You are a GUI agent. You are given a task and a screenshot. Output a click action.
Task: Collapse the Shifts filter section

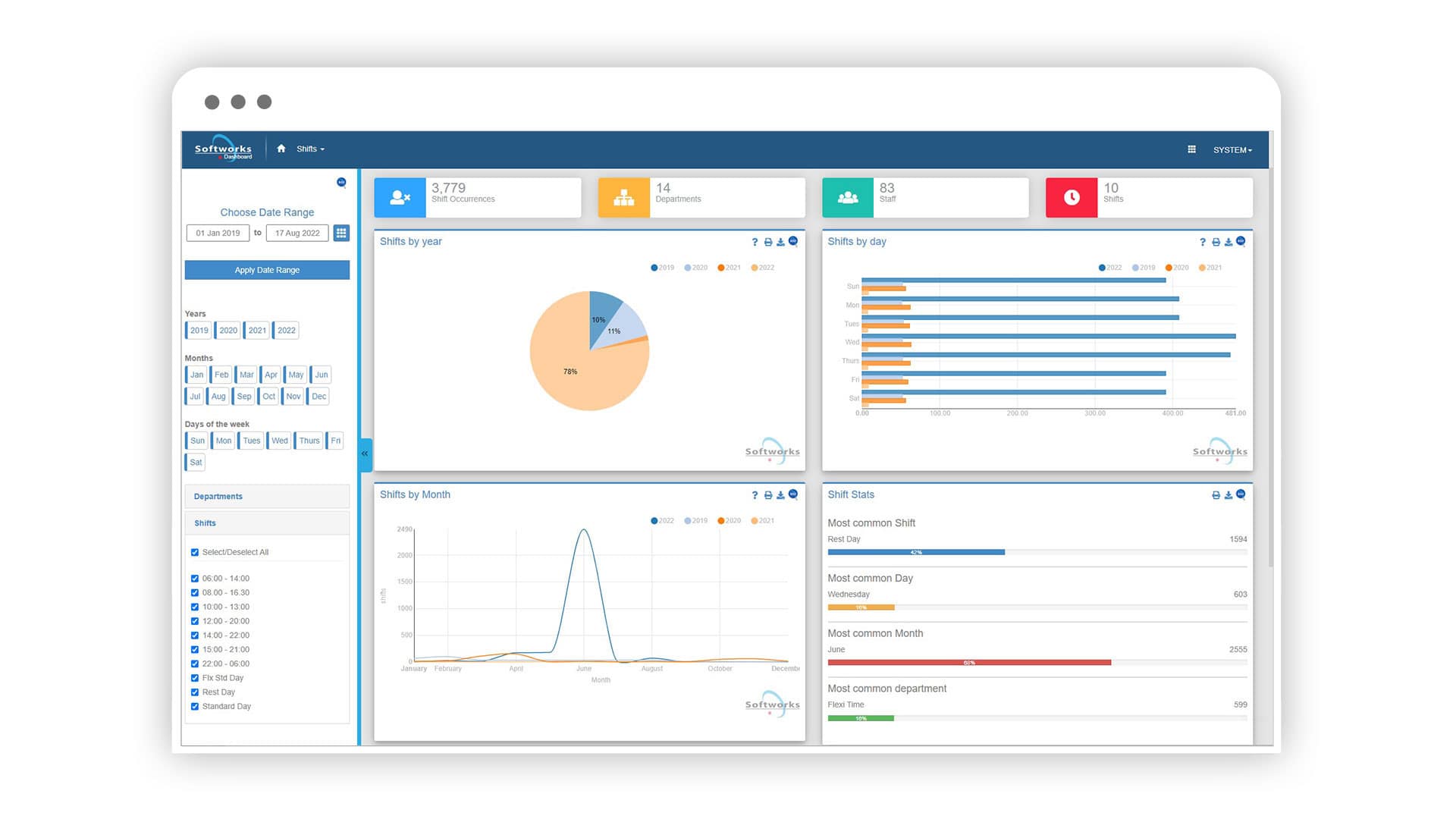point(267,523)
